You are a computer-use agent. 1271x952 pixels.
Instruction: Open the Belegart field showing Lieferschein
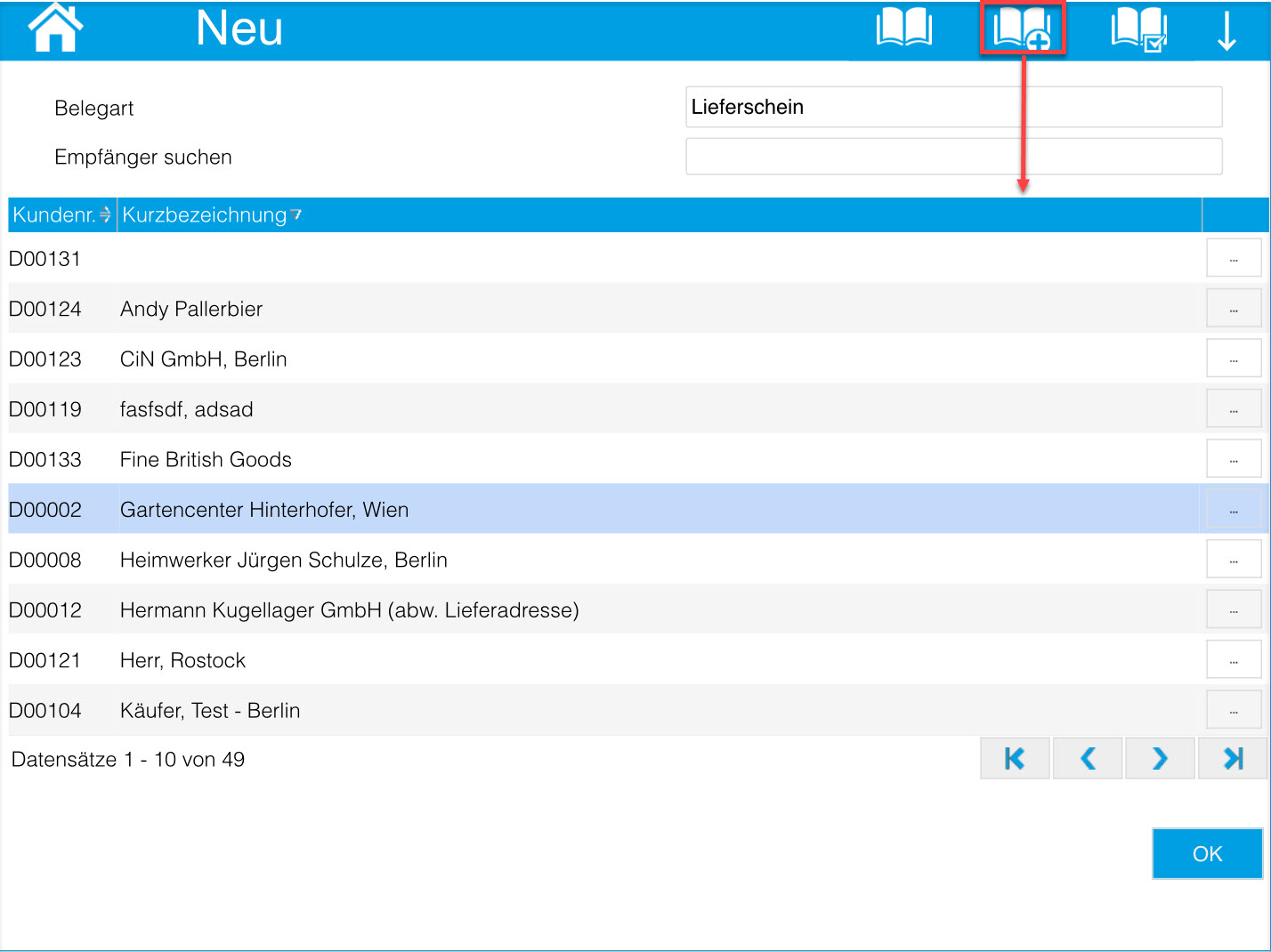(x=954, y=107)
